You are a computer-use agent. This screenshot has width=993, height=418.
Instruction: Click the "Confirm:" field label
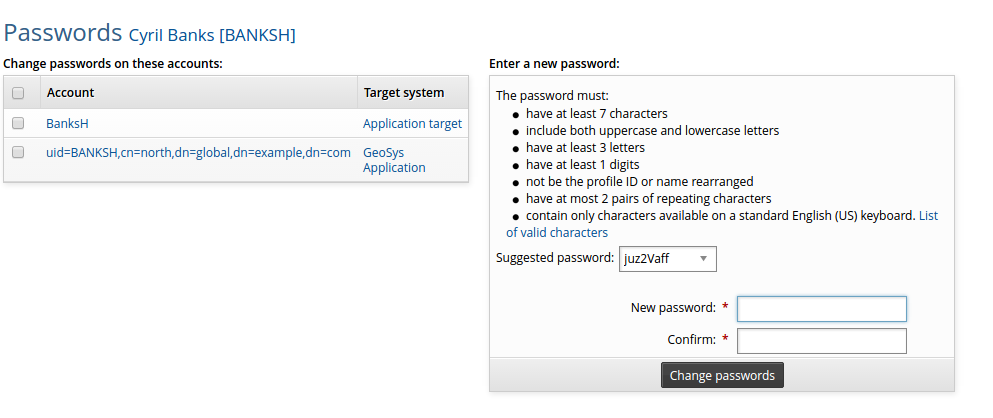click(691, 340)
